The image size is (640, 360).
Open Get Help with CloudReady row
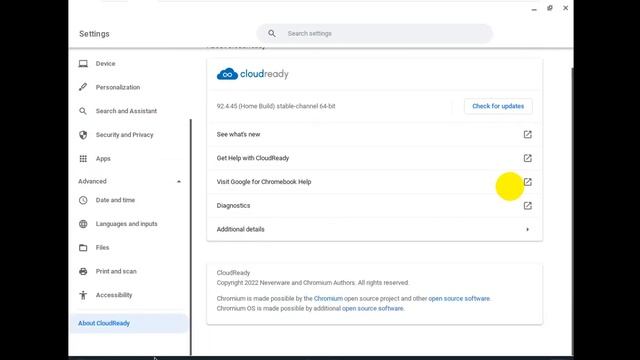pos(374,158)
